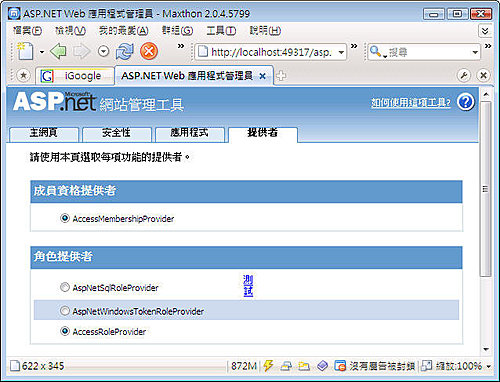Open the search box dropdown arrow
The width and height of the screenshot is (500, 382).
point(475,52)
